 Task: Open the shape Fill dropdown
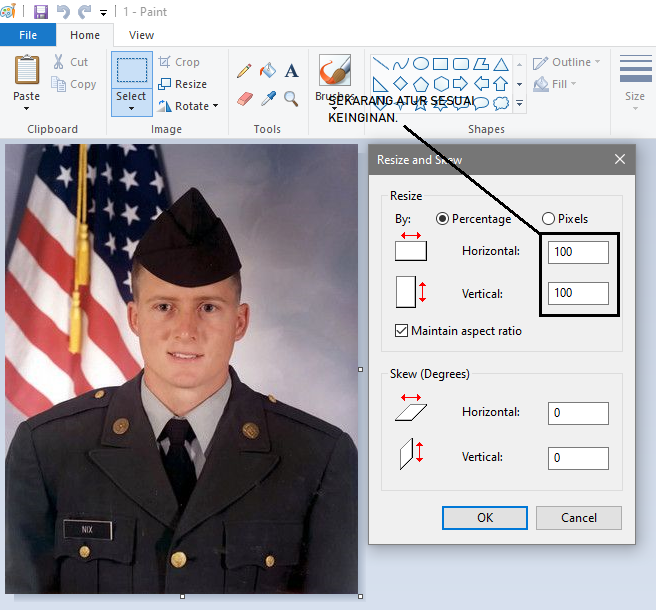(556, 84)
